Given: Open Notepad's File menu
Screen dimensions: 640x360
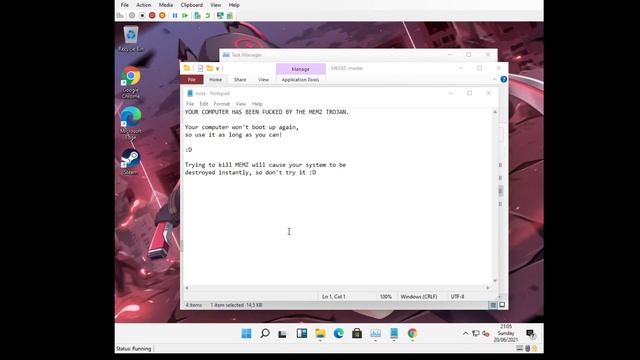Looking at the screenshot, I should pyautogui.click(x=190, y=104).
